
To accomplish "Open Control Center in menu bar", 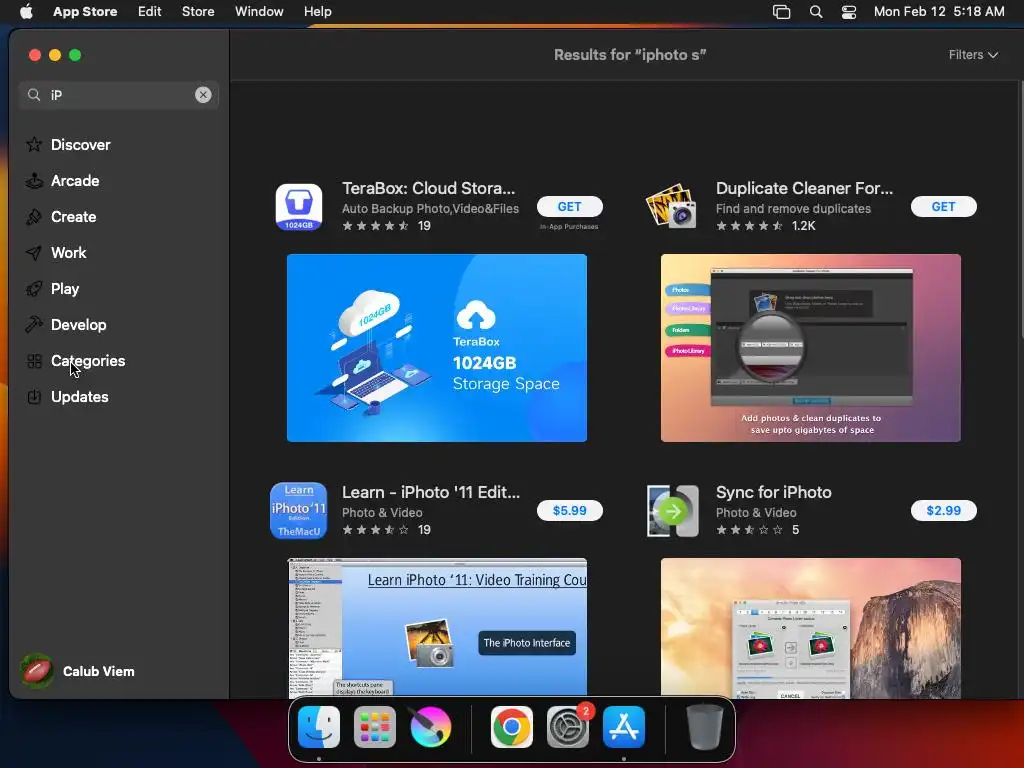I will click(x=848, y=12).
